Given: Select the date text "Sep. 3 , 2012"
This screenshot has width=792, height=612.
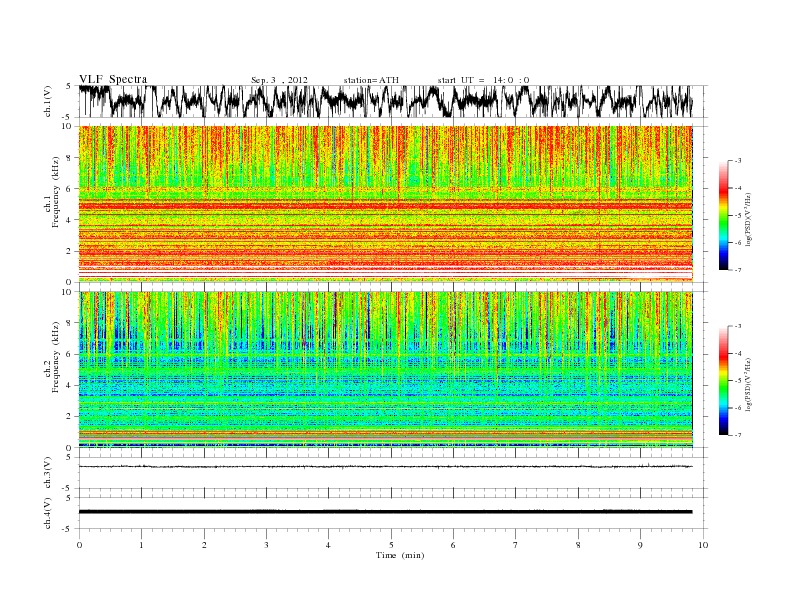Looking at the screenshot, I should click(x=279, y=80).
